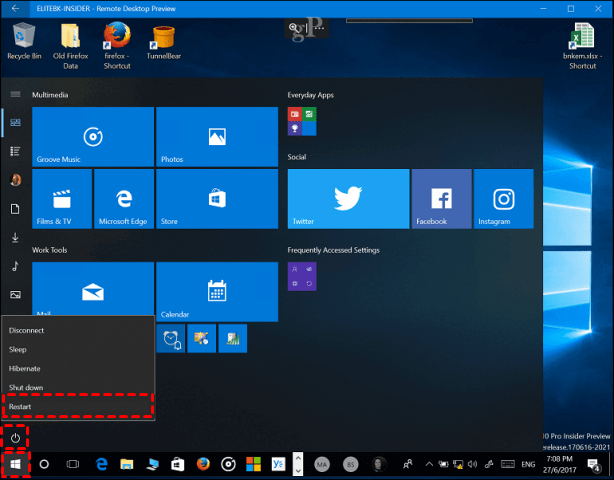Expand the Start menu hamburger navigation
This screenshot has width=614, height=480.
(x=15, y=94)
